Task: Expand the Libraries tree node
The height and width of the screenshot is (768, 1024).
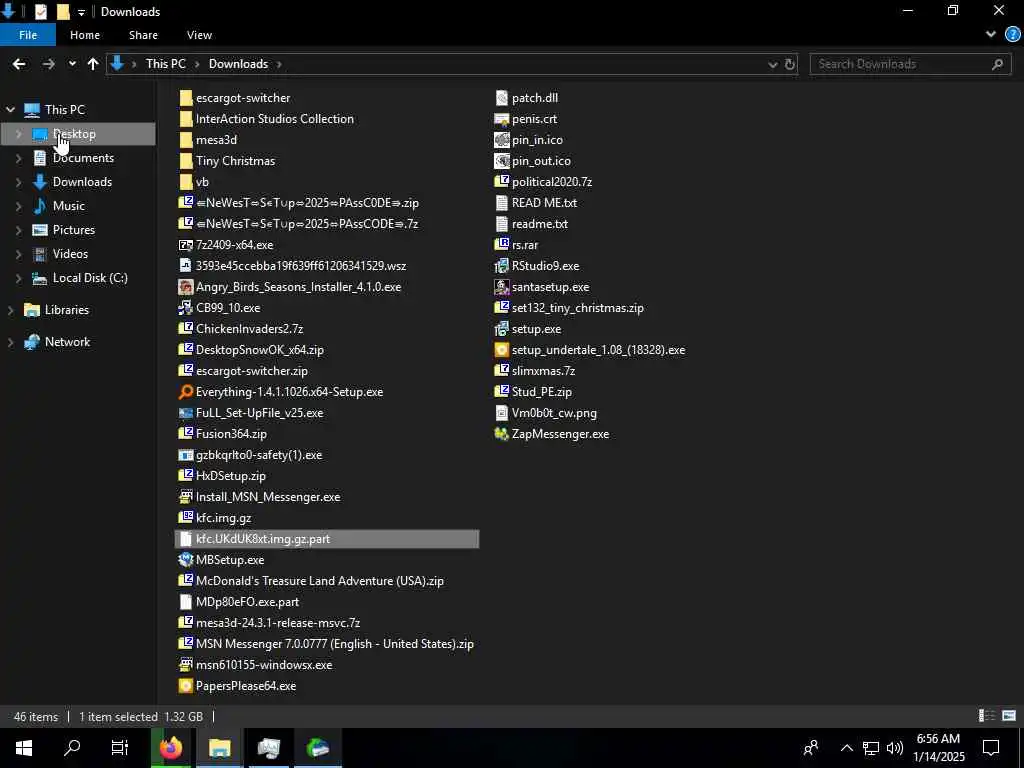Action: point(10,310)
